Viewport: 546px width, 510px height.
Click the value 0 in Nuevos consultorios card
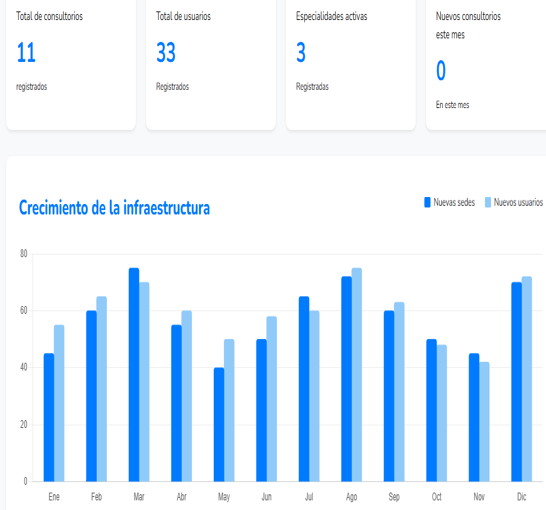click(x=441, y=70)
